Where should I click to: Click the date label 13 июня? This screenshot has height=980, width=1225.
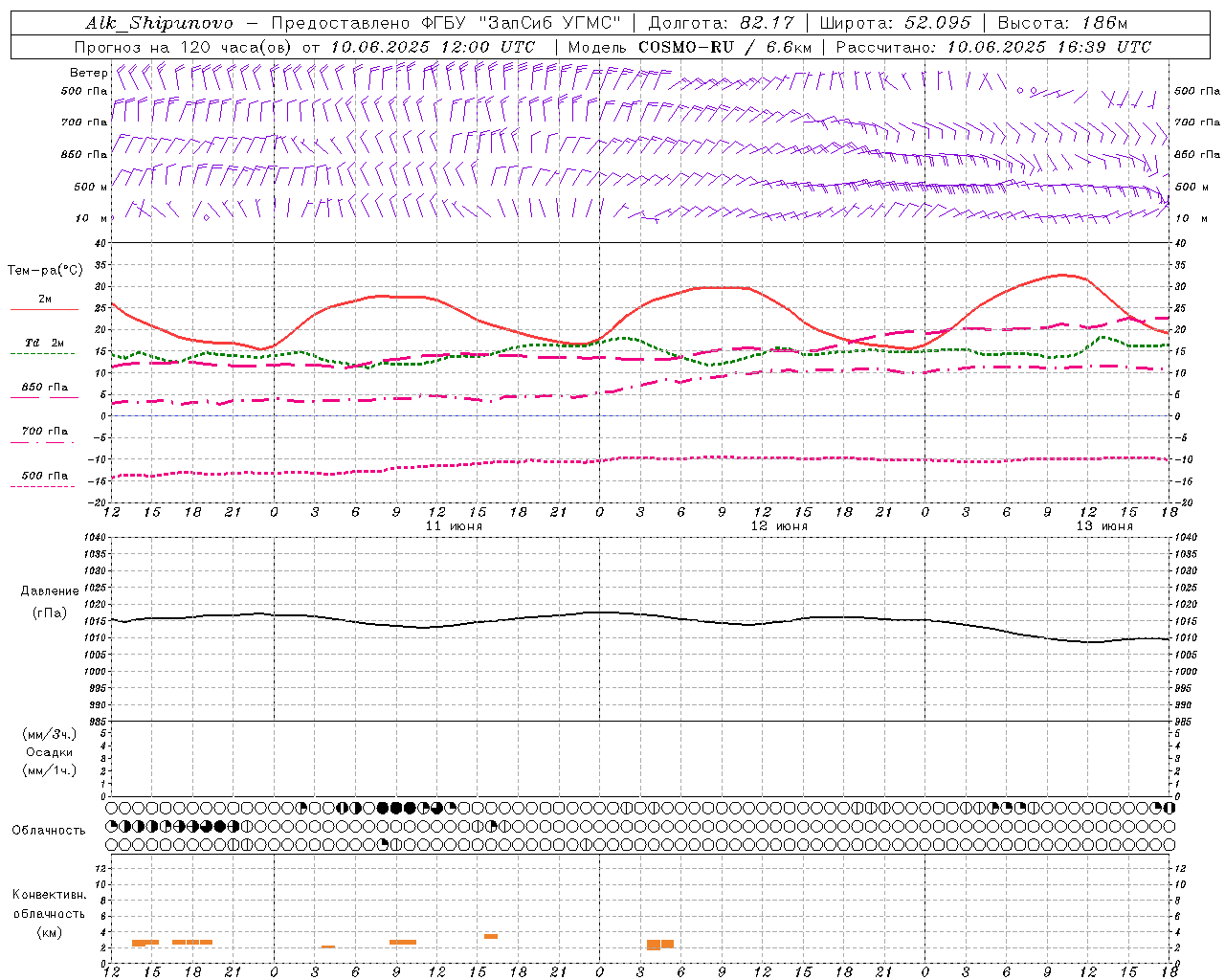point(1104,526)
